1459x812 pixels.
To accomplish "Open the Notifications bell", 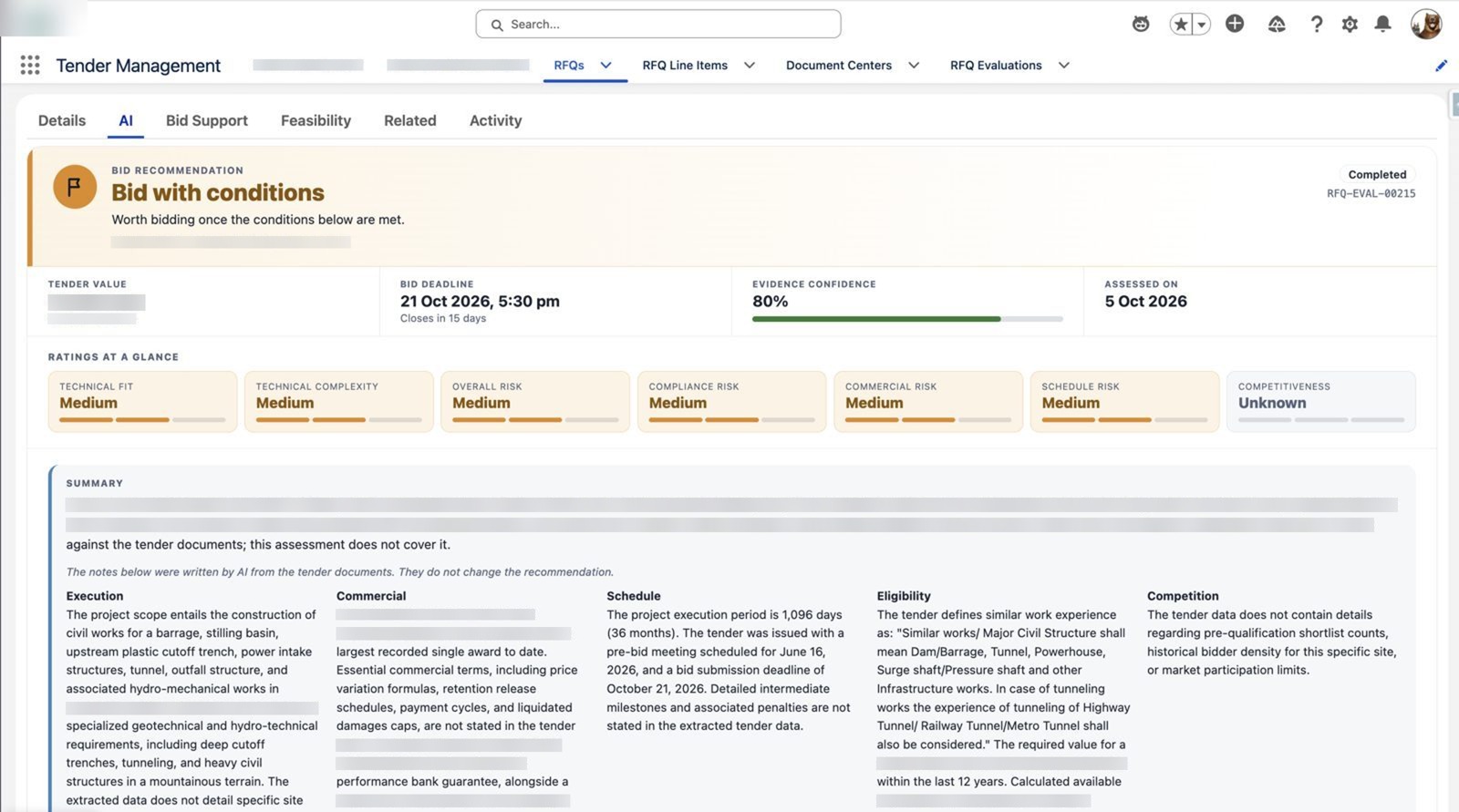I will [1382, 24].
